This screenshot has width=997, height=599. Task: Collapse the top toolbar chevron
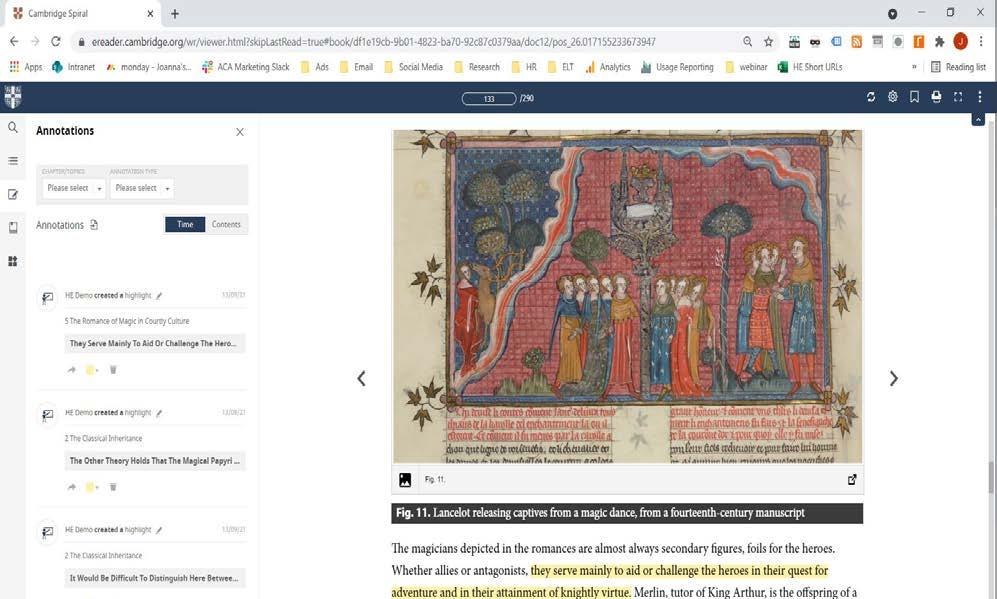pyautogui.click(x=978, y=120)
